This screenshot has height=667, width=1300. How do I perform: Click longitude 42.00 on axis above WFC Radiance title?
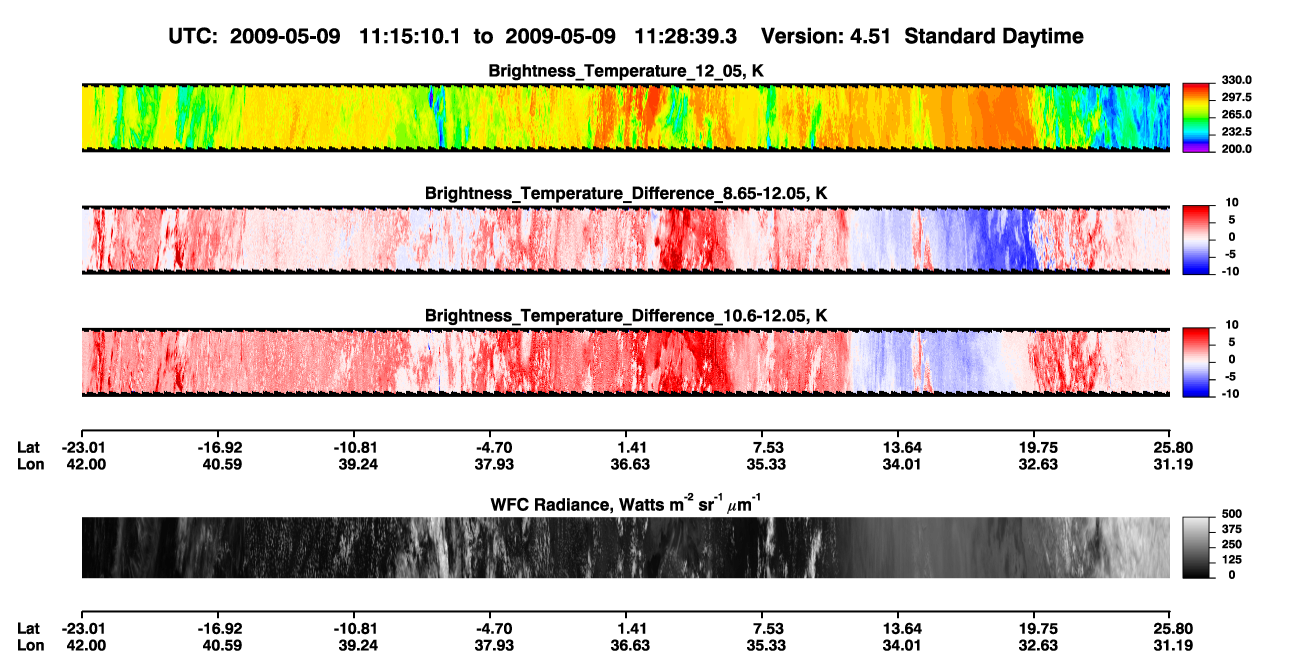click(x=86, y=464)
